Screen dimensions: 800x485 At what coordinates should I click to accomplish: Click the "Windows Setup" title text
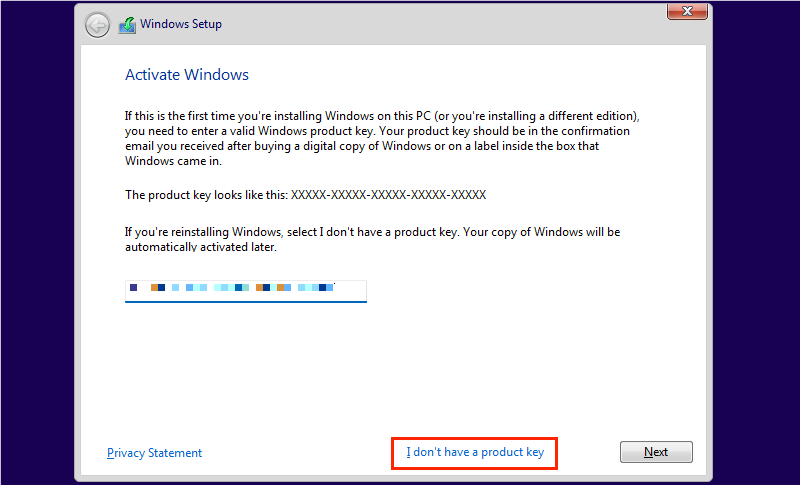tap(181, 24)
